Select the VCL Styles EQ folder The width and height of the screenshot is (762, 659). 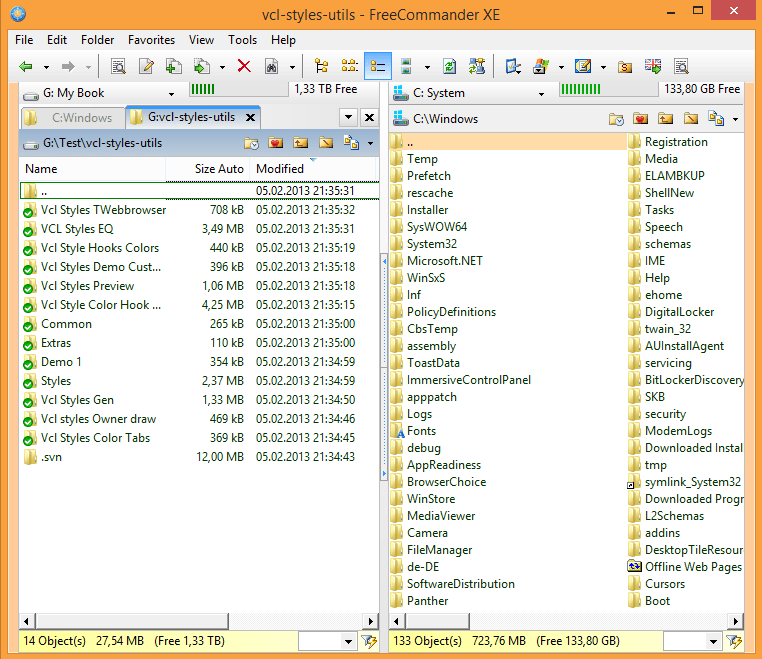(77, 229)
